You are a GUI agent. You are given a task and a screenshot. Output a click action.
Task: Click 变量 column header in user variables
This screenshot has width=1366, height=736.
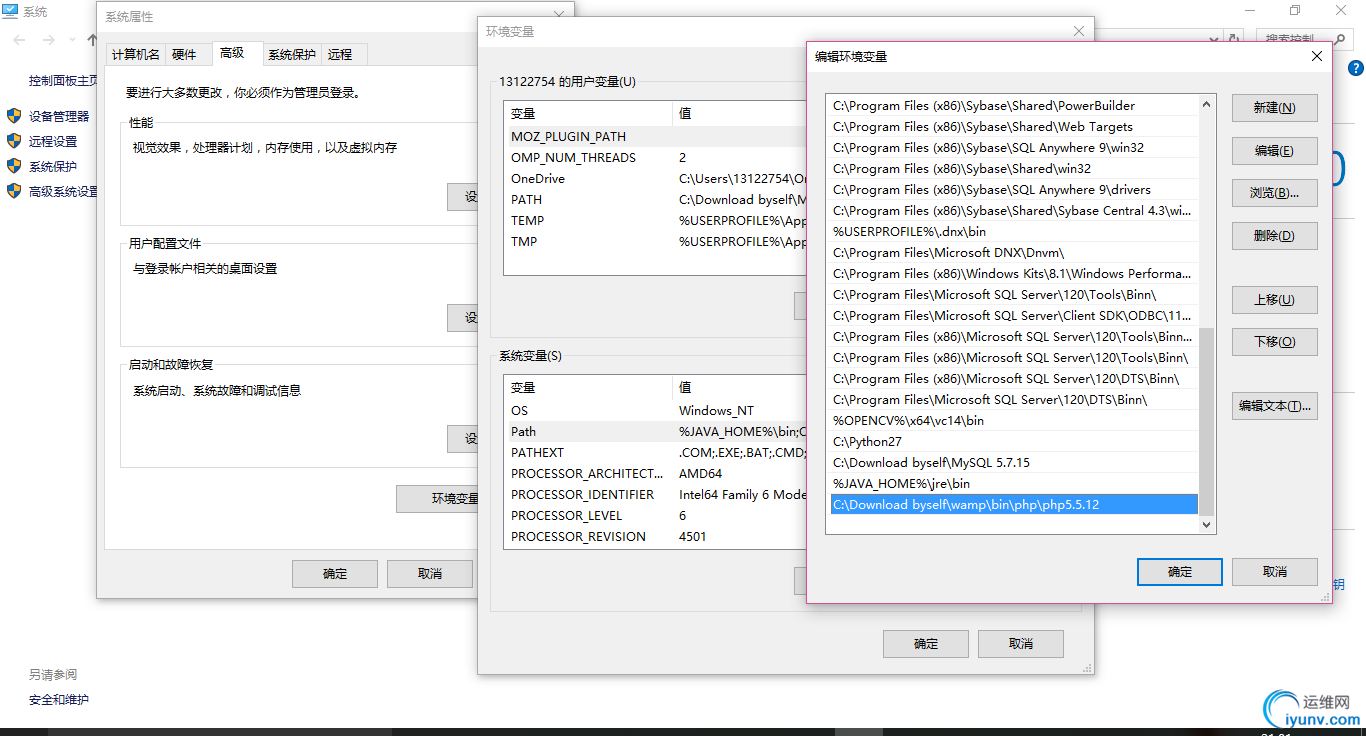pos(588,113)
